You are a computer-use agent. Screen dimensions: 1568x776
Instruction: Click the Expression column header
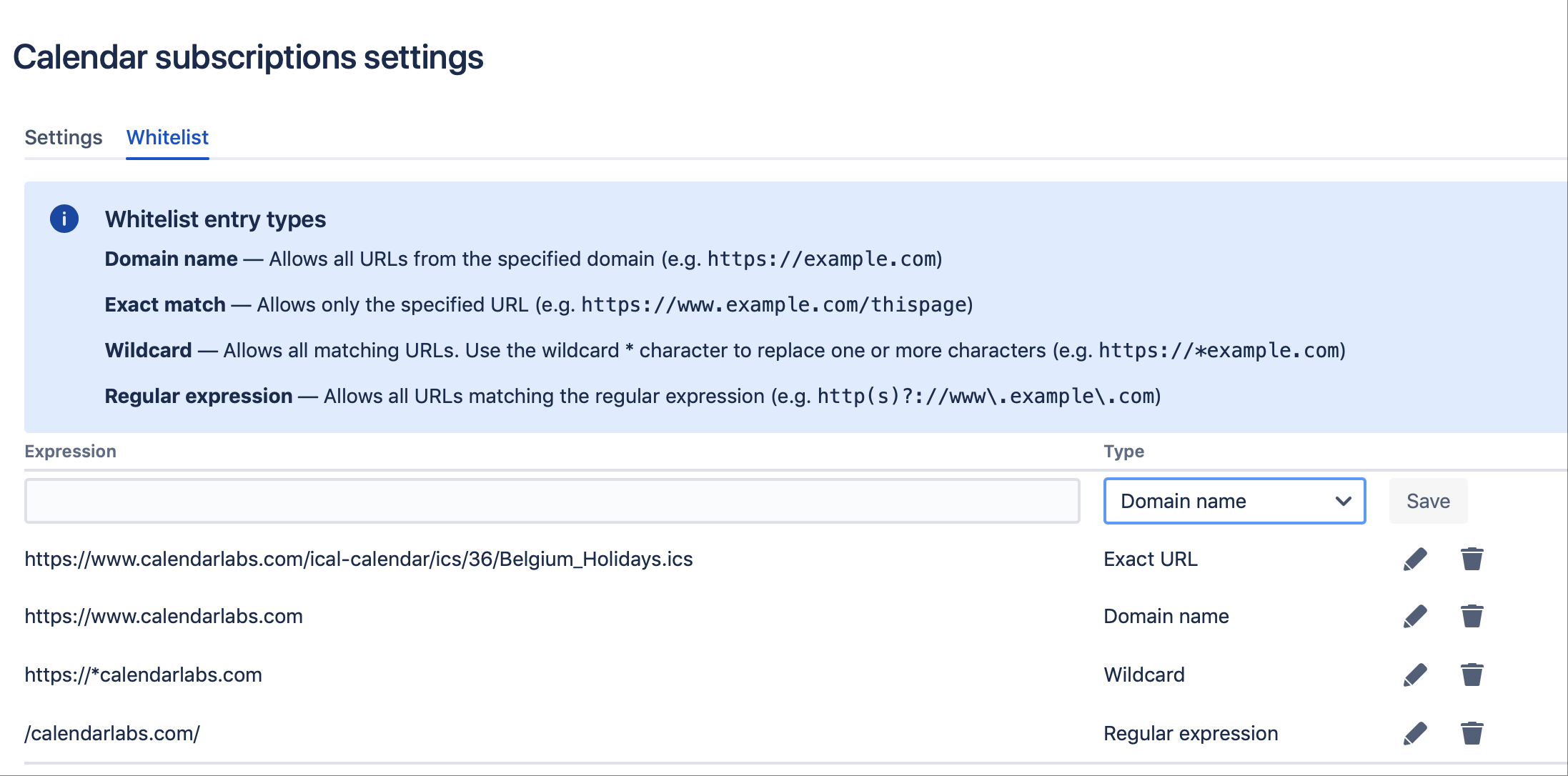coord(70,452)
